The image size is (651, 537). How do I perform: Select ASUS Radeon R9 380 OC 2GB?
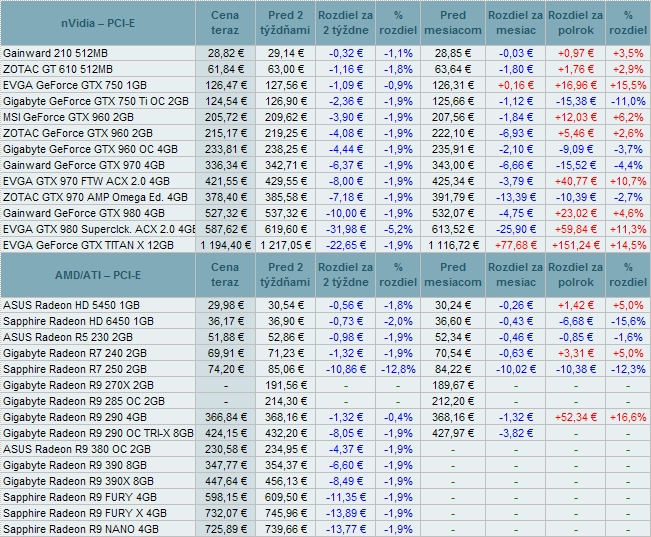click(77, 449)
